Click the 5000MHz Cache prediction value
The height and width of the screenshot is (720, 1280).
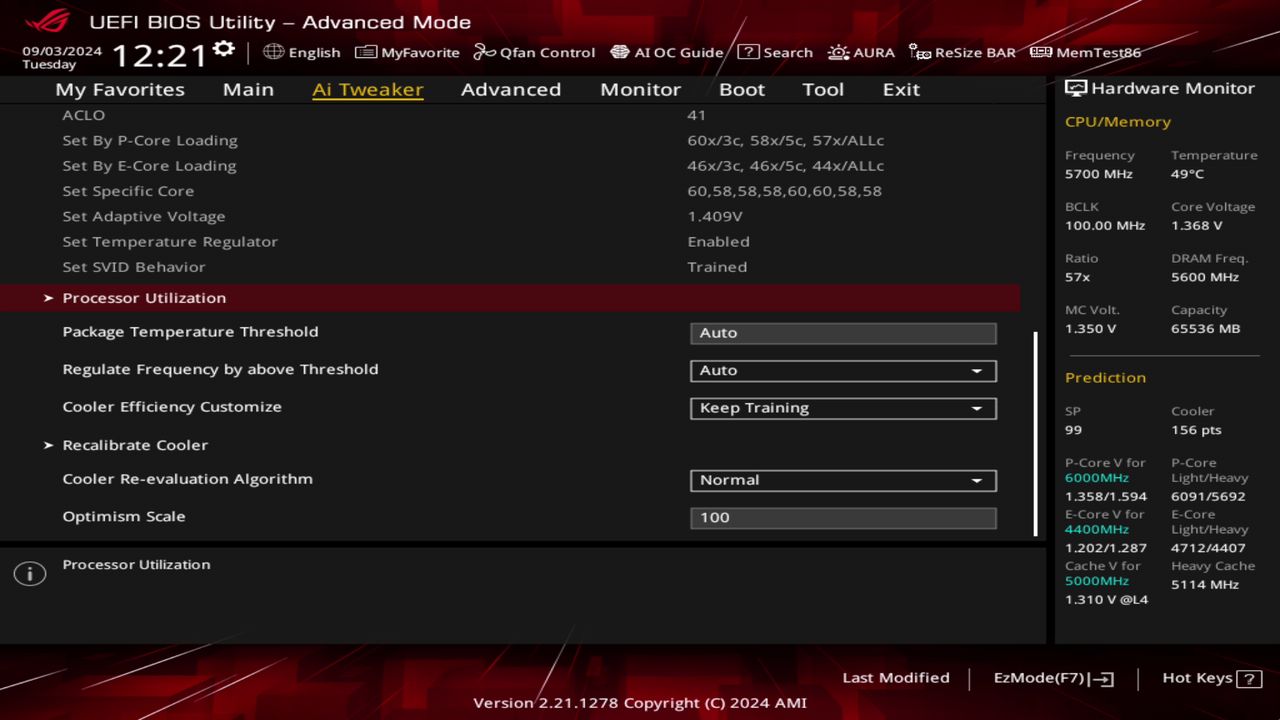point(1097,581)
